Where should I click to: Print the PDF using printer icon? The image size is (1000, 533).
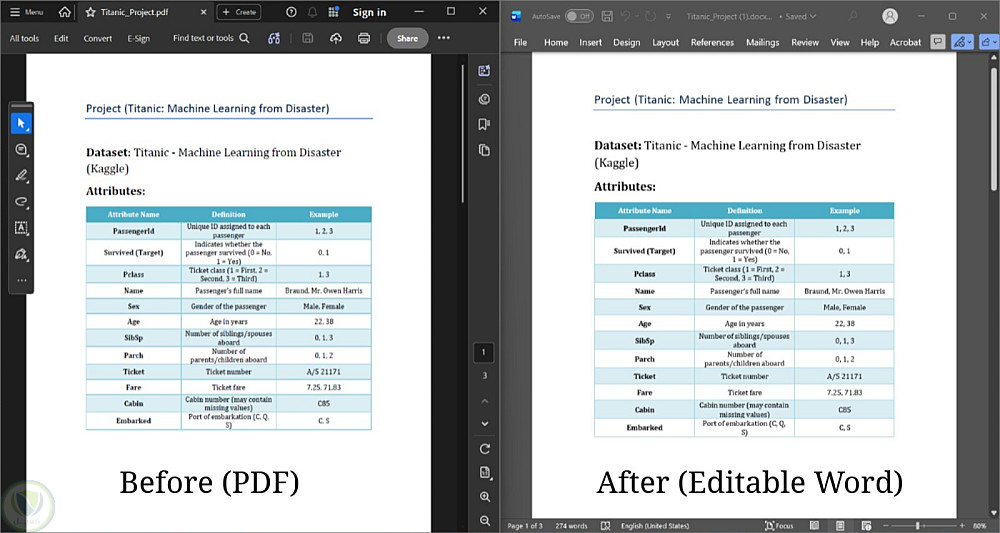click(364, 38)
